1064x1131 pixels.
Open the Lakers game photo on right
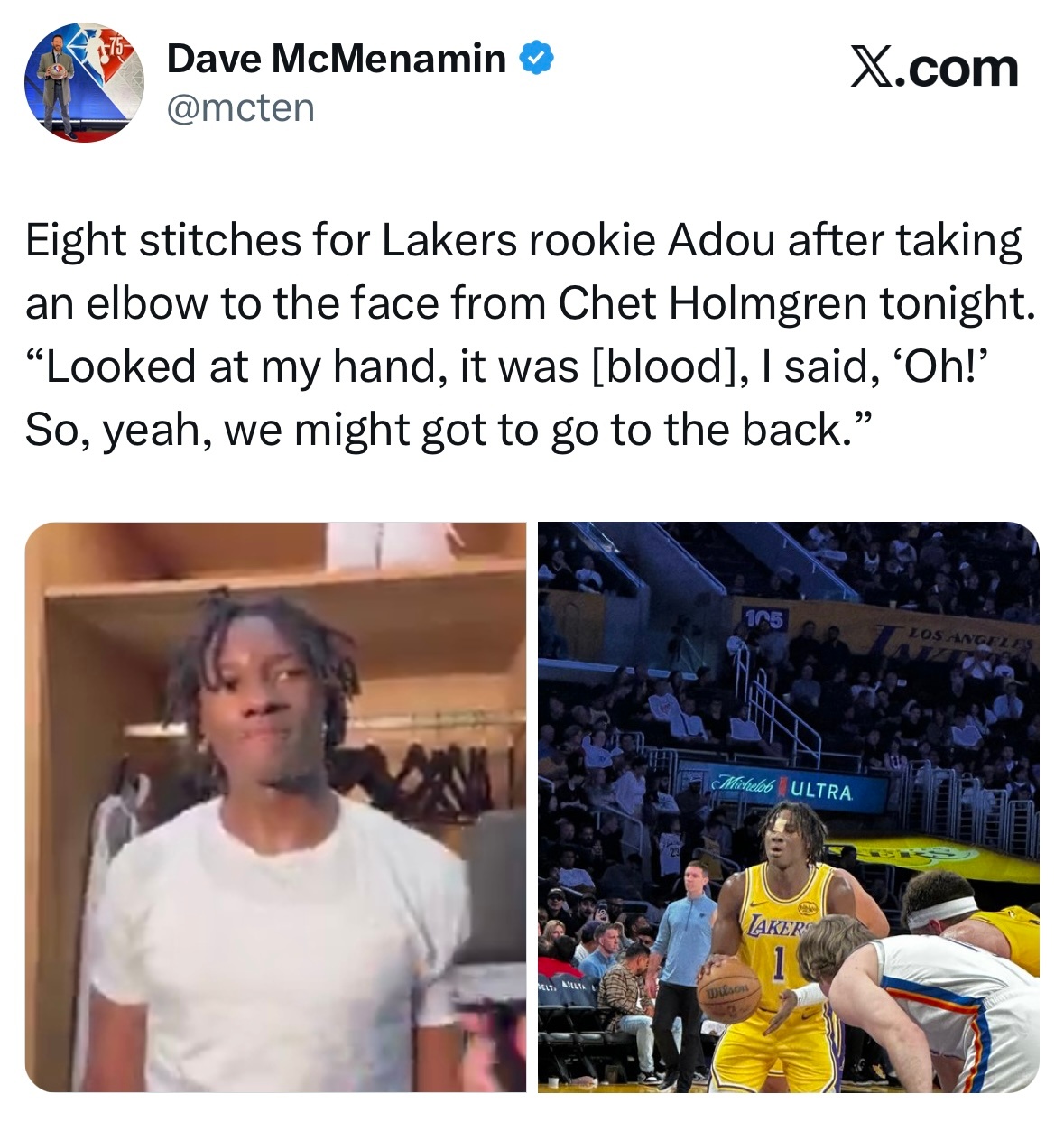[788, 807]
